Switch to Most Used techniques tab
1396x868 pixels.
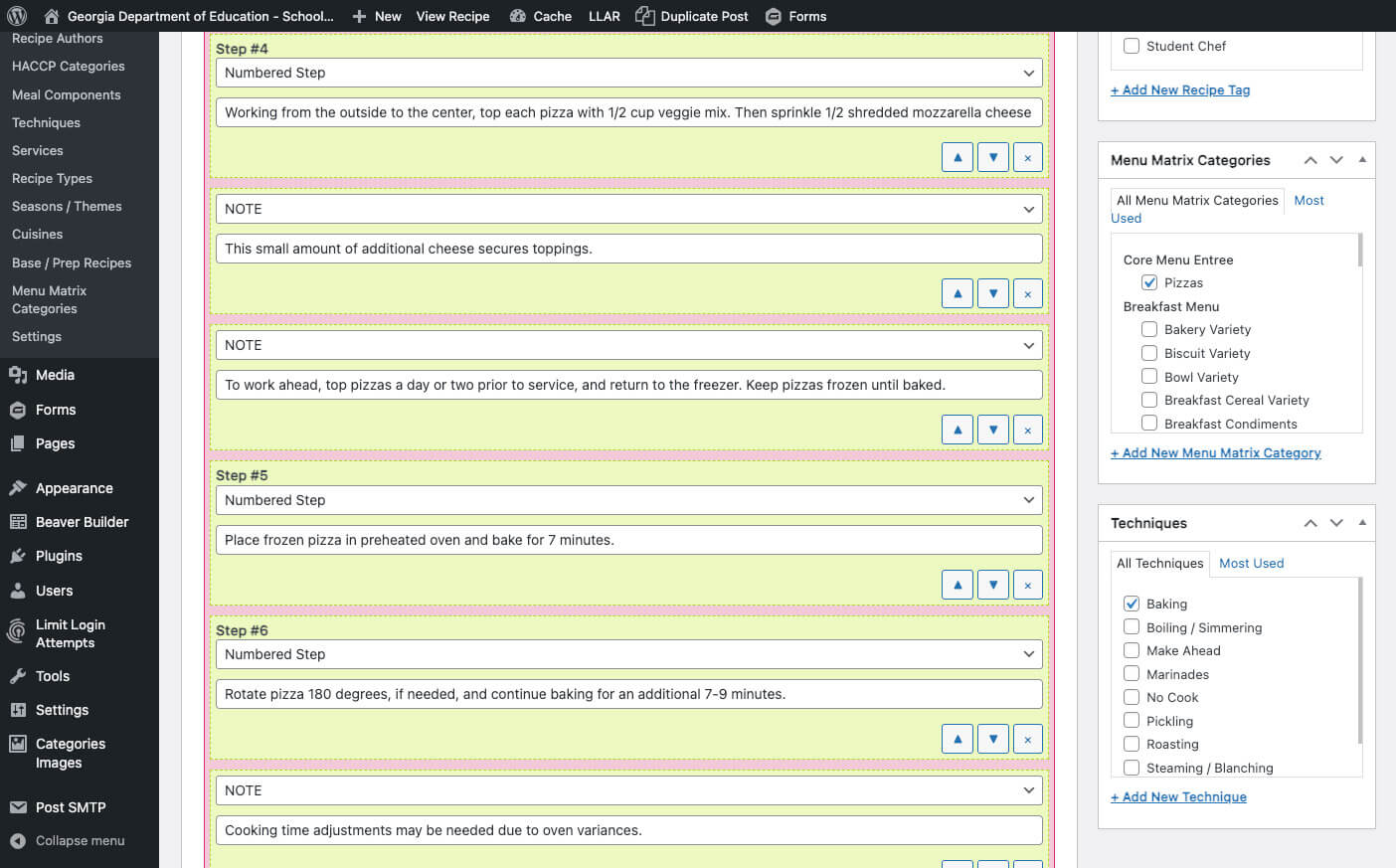(x=1251, y=563)
